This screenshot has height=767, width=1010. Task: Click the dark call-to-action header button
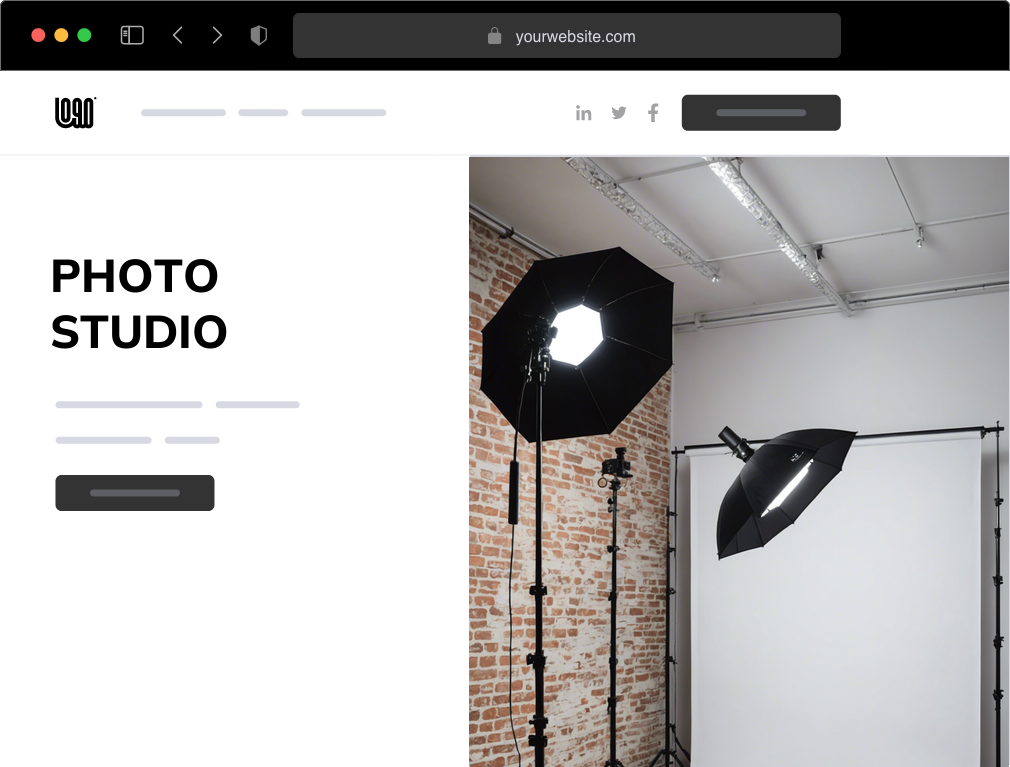point(761,112)
